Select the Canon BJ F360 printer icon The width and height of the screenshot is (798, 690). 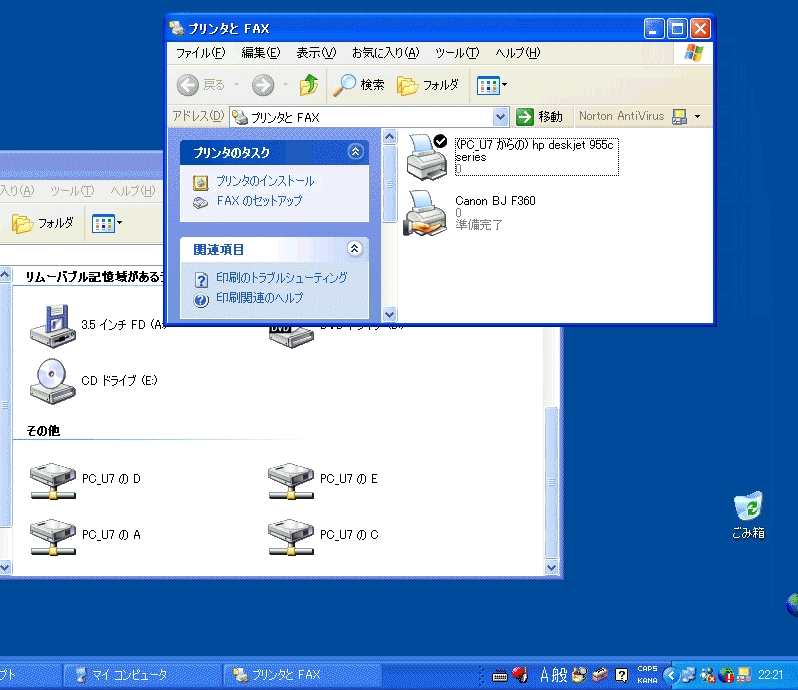[x=425, y=213]
